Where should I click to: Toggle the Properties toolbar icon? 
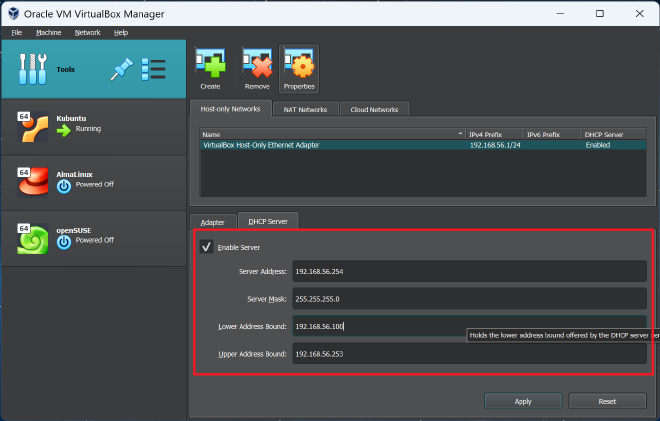[x=299, y=69]
